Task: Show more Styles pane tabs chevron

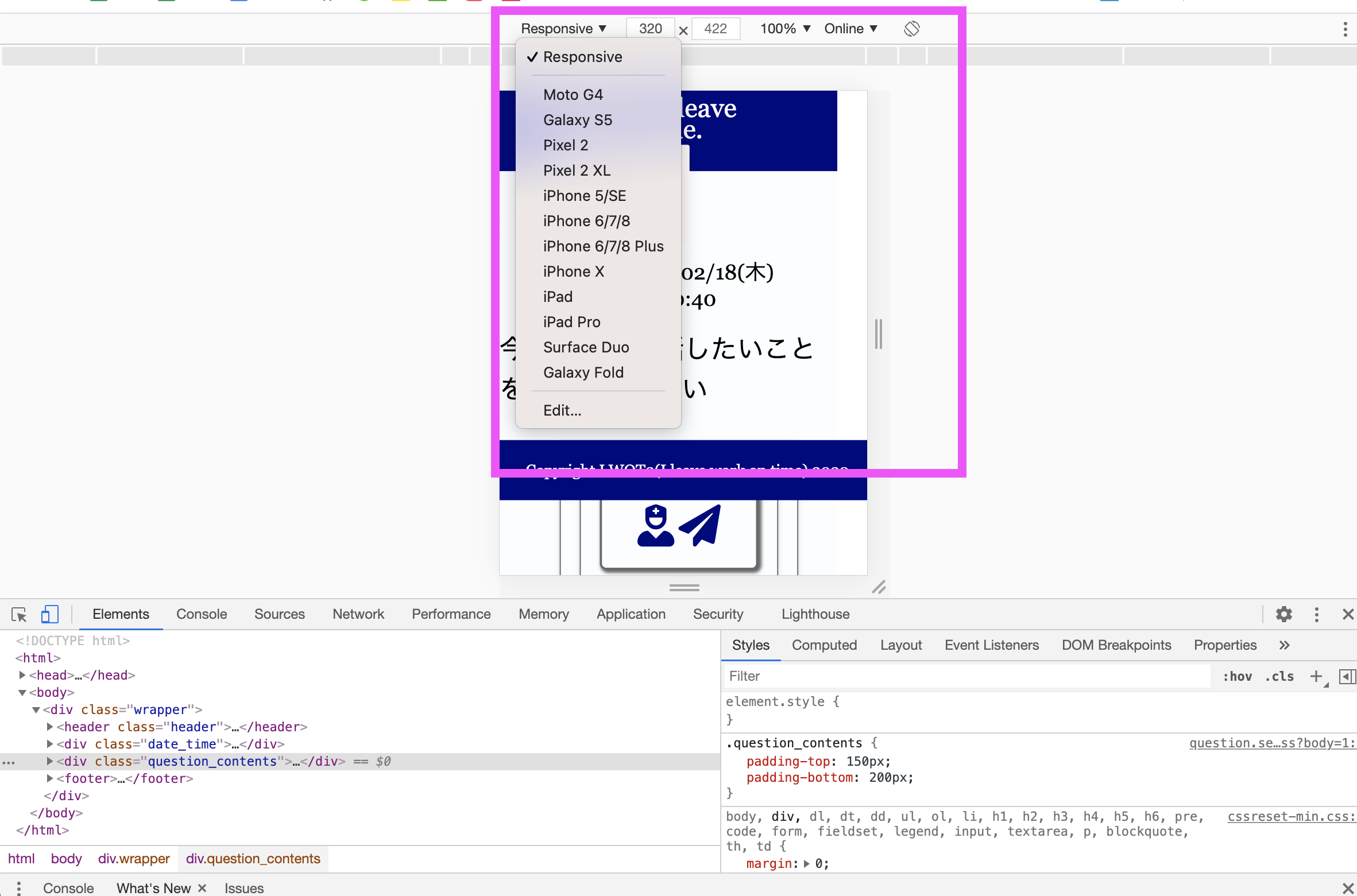Action: [x=1285, y=645]
